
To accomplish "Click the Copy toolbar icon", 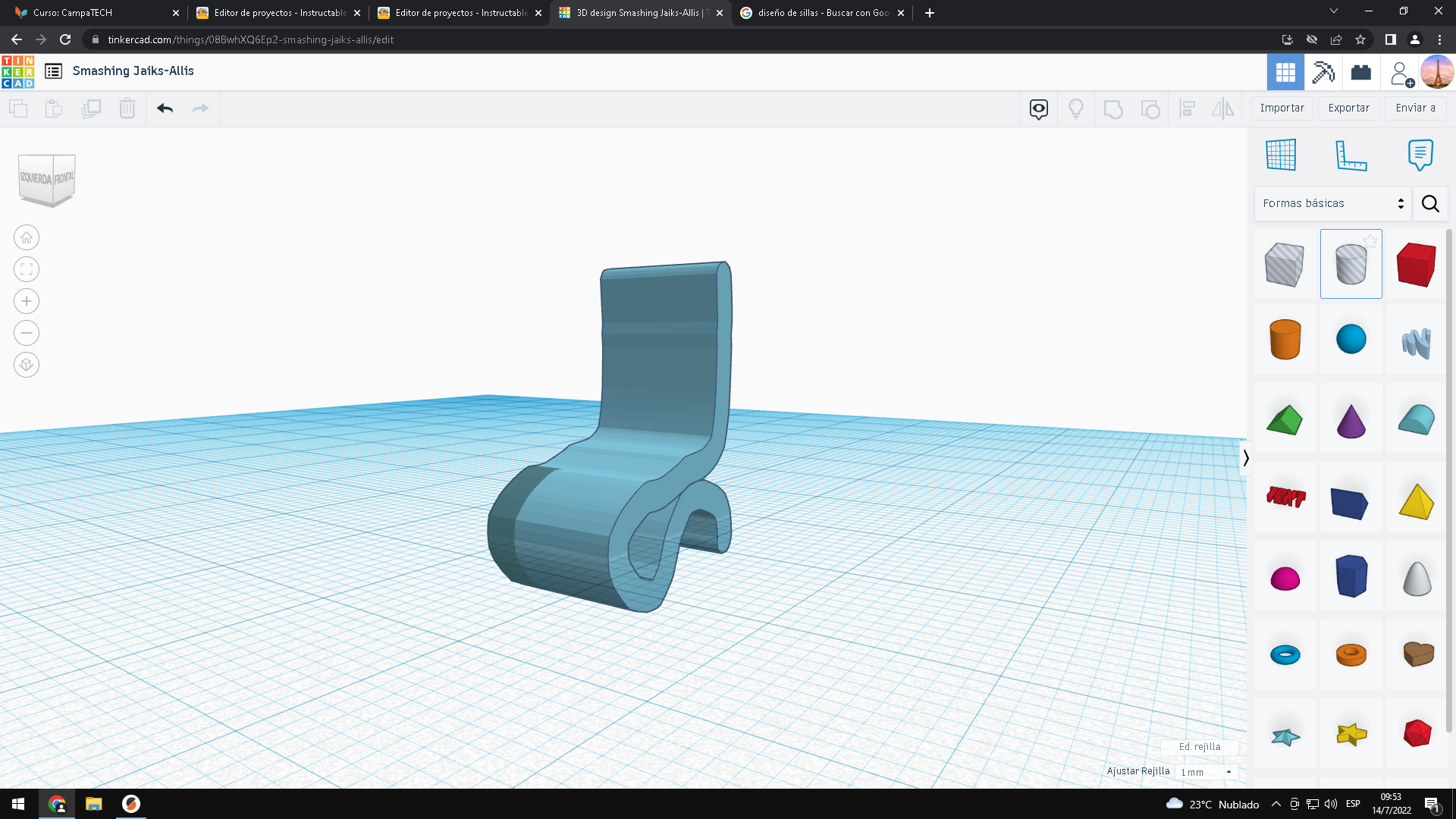I will tap(18, 108).
